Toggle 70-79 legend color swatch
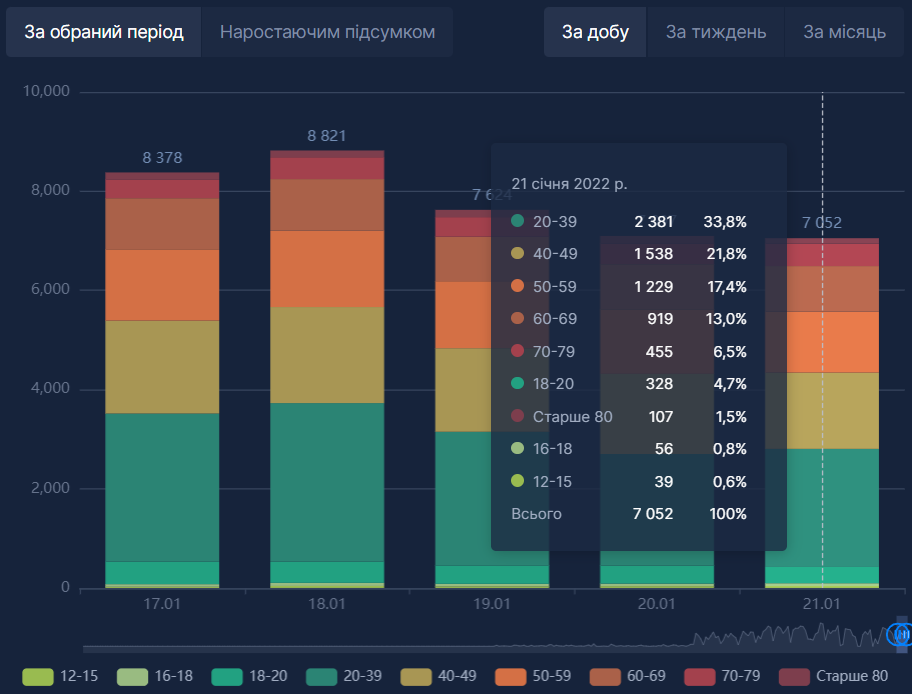Viewport: 912px width, 694px height. (x=700, y=676)
